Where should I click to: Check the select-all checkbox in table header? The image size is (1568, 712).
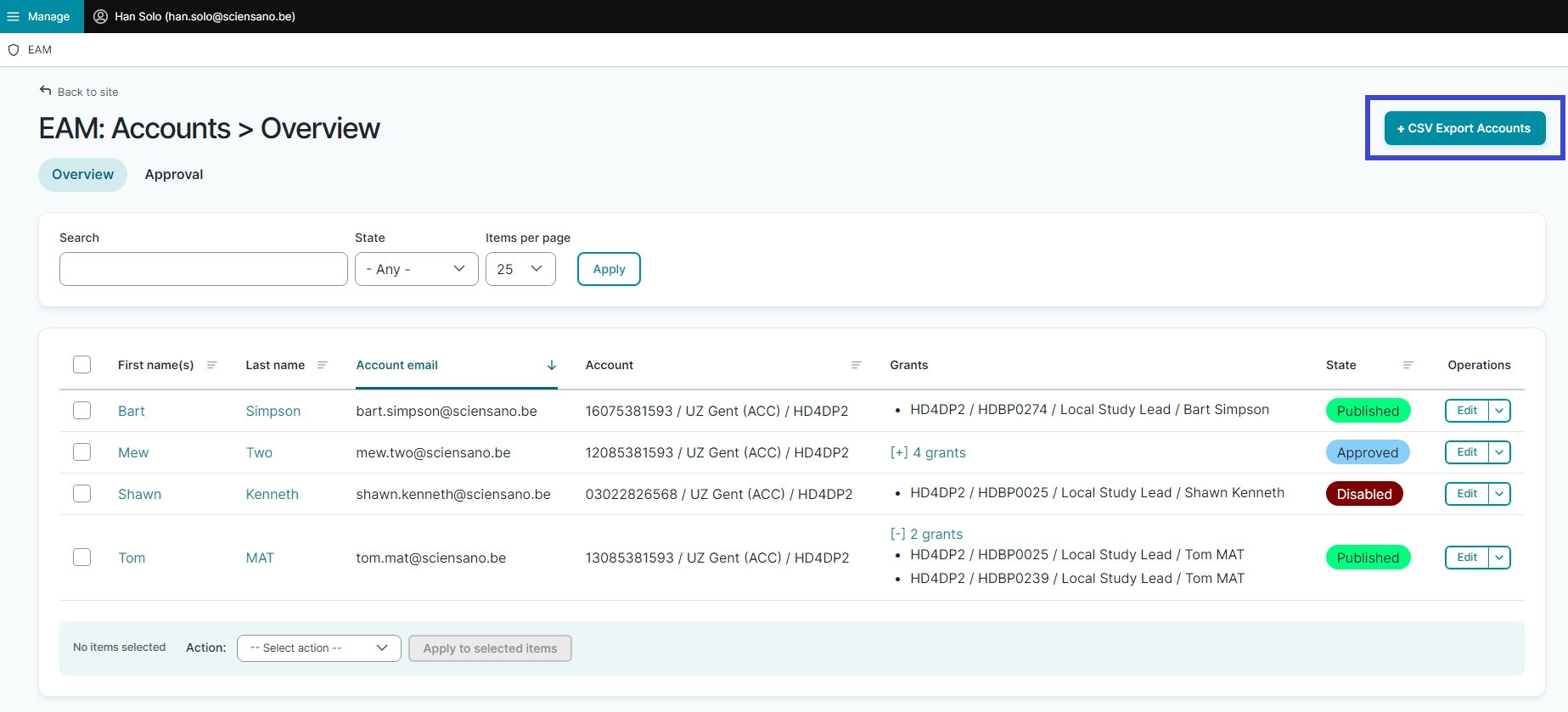tap(82, 365)
